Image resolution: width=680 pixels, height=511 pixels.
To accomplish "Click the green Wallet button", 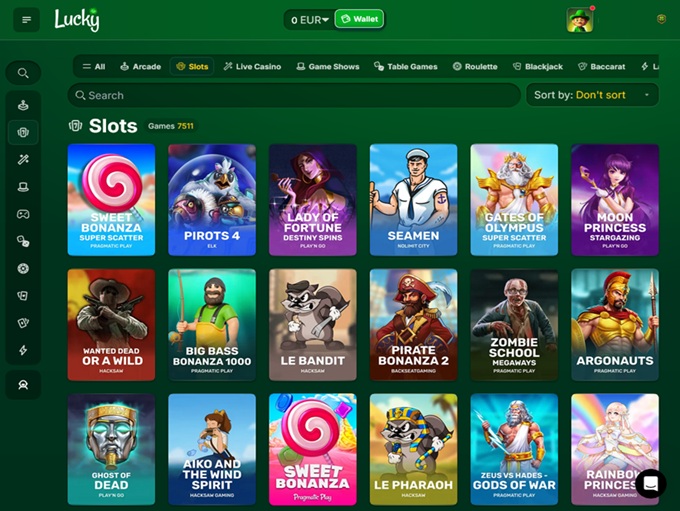I will [x=360, y=19].
